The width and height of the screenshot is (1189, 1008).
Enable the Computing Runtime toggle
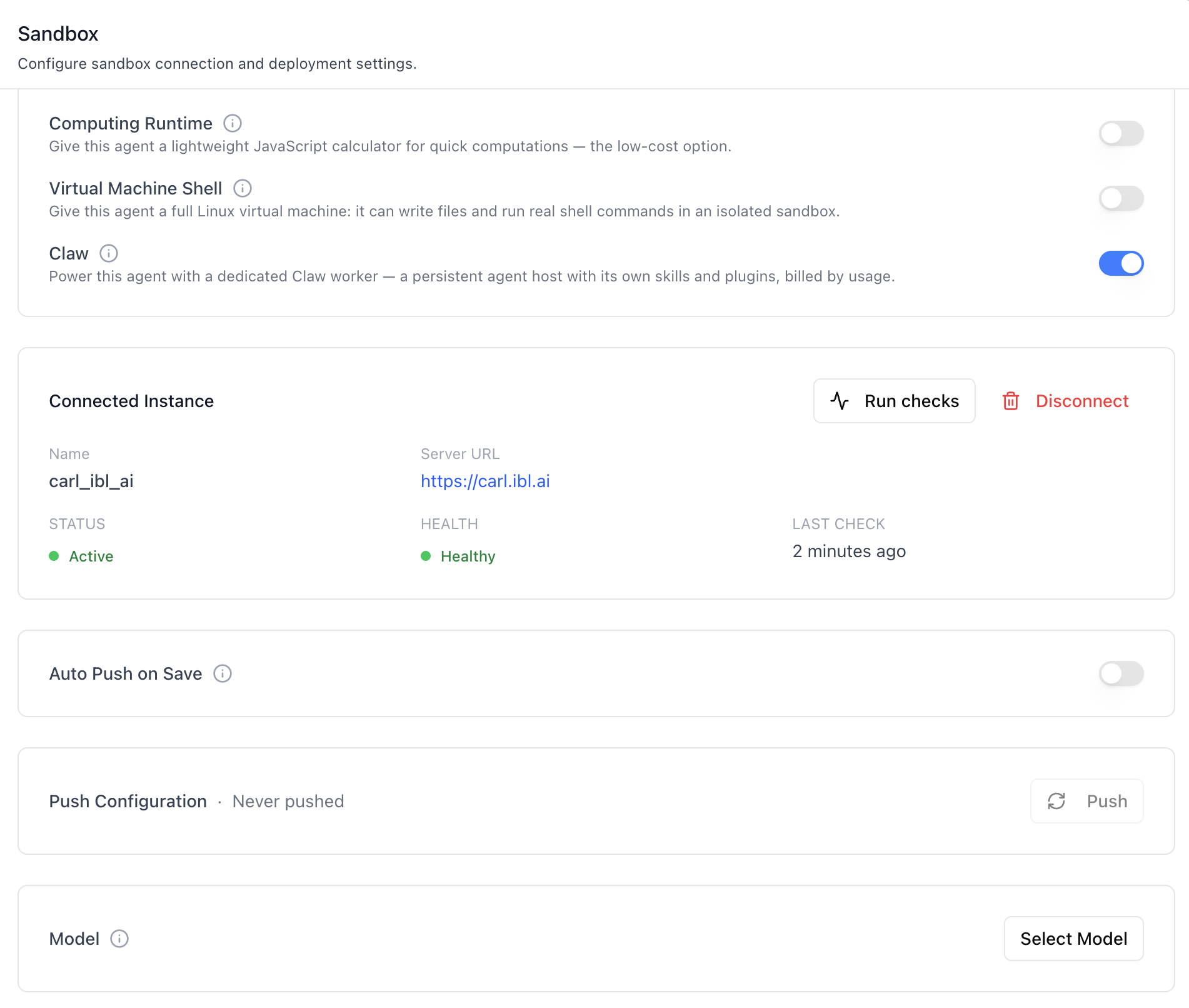(1121, 133)
